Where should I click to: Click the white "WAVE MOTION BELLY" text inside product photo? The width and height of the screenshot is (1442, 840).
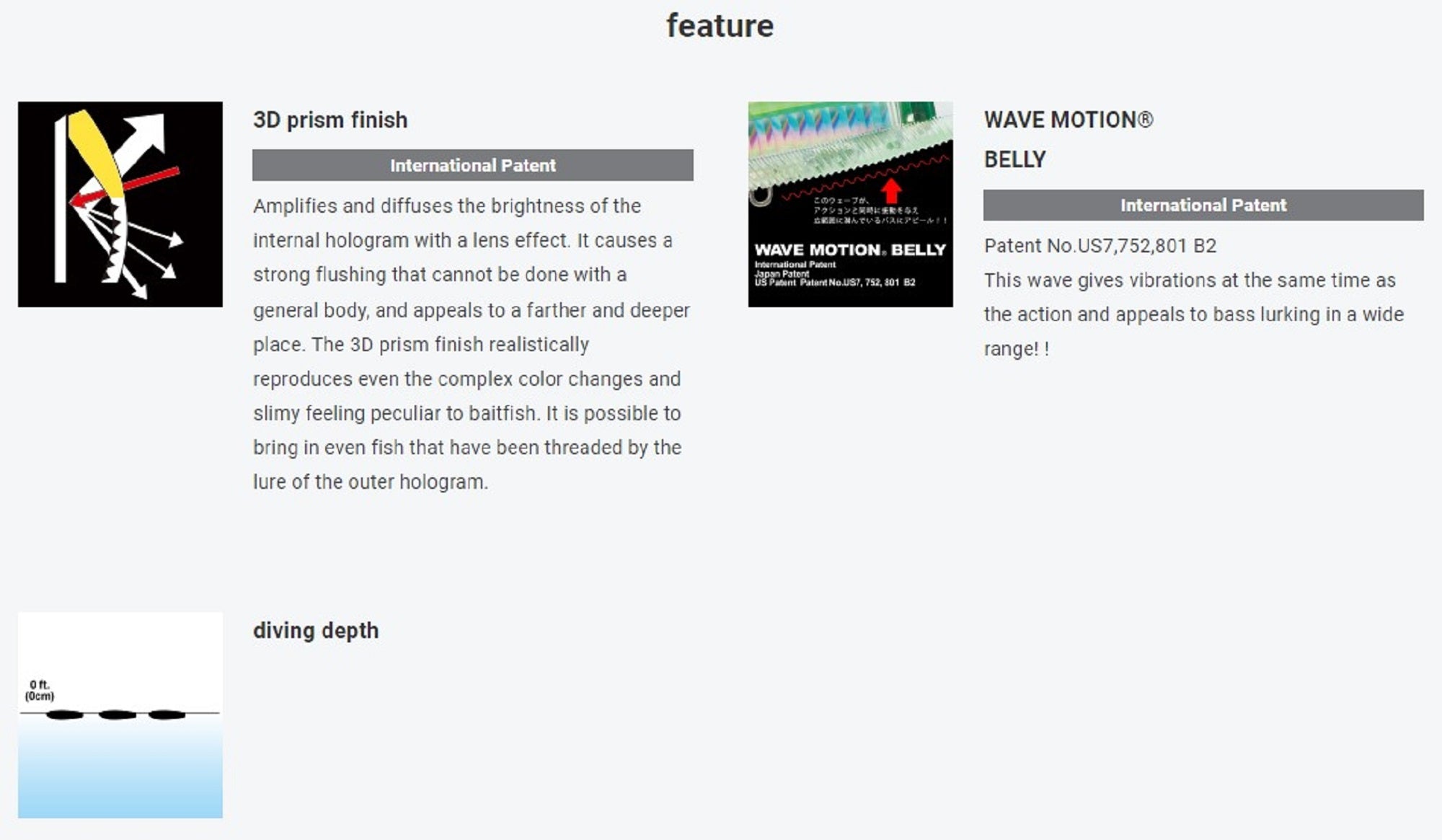[x=849, y=250]
